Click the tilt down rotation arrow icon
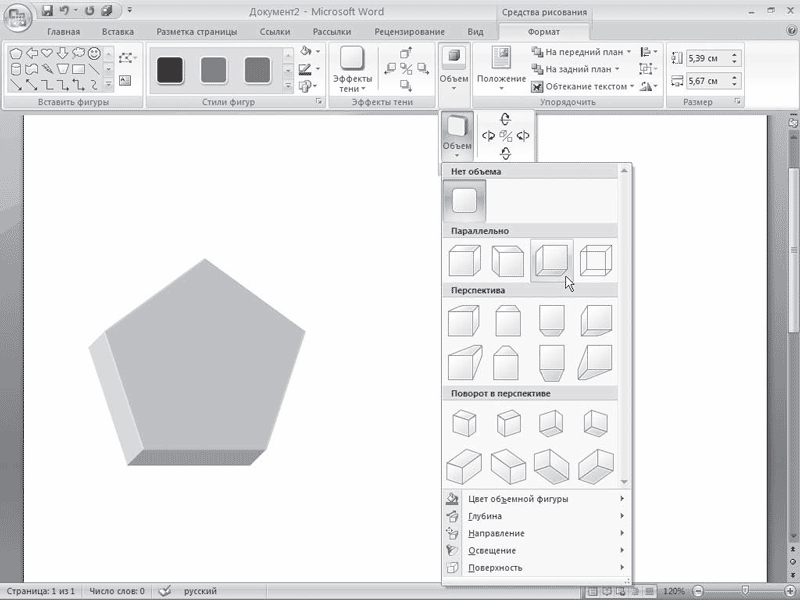This screenshot has height=600, width=800. click(x=505, y=153)
